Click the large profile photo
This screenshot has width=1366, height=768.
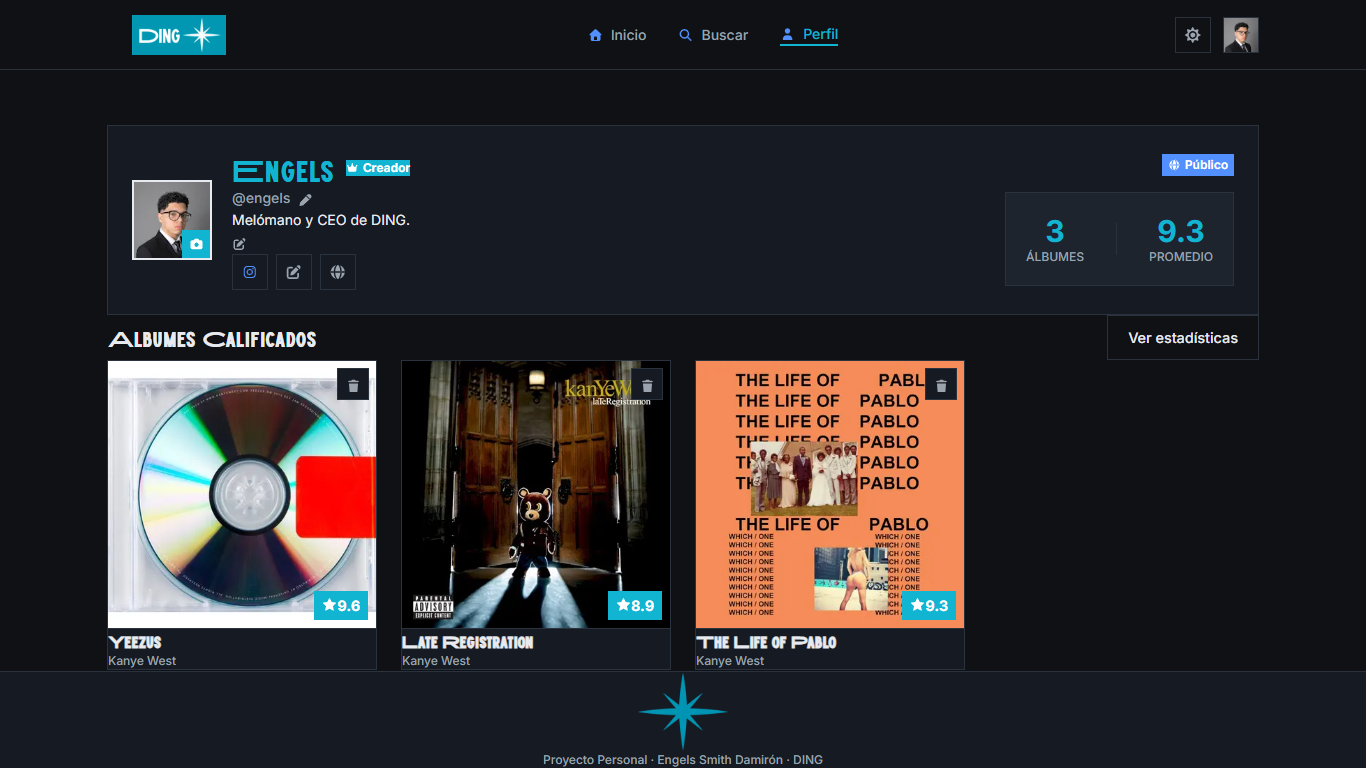click(172, 220)
